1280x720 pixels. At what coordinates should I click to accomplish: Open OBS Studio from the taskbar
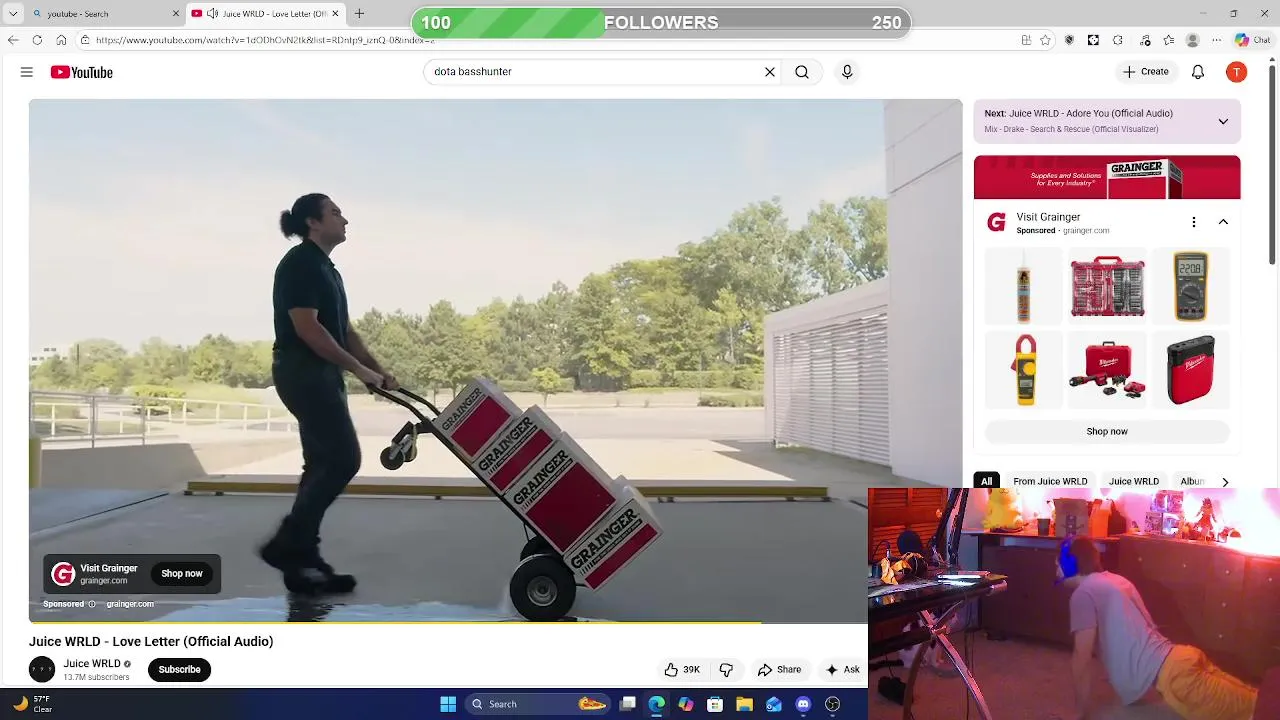(832, 704)
